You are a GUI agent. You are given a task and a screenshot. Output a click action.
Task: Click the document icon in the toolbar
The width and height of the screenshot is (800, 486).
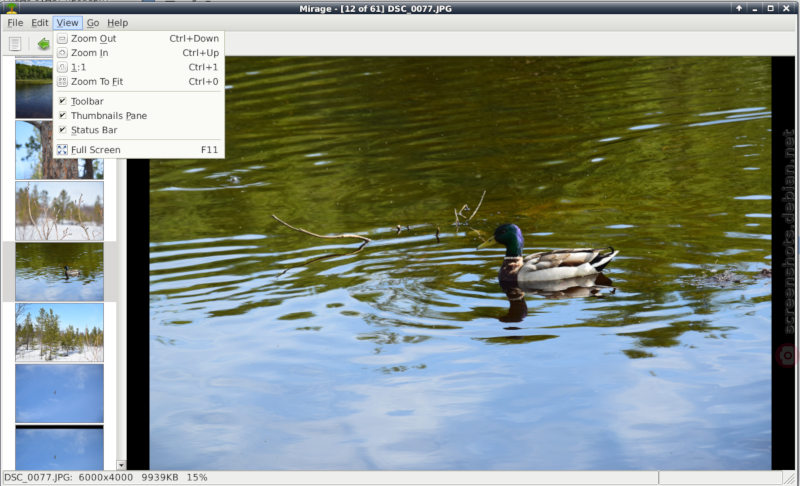pos(15,44)
